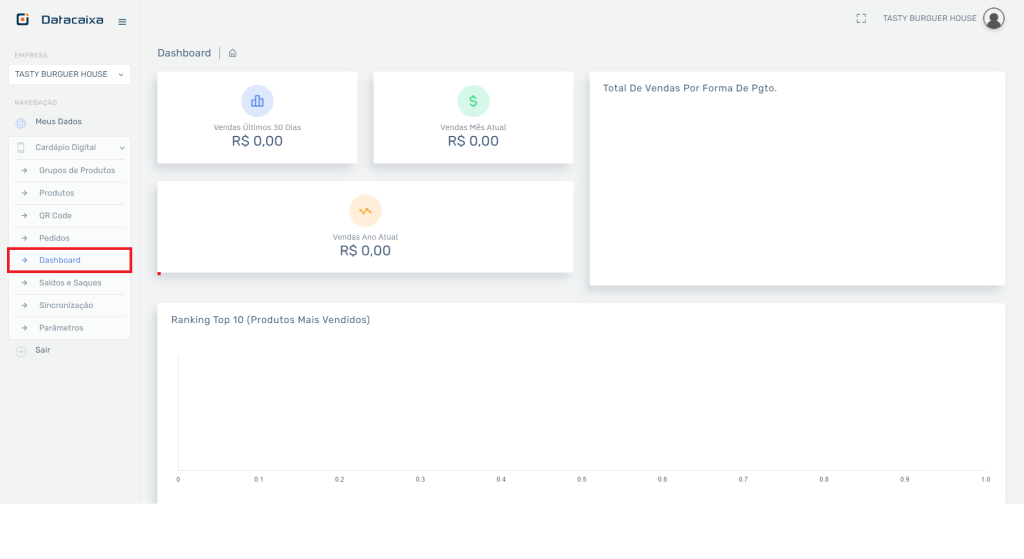1024x559 pixels.
Task: Open Parâmetros settings page
Action: (x=61, y=328)
